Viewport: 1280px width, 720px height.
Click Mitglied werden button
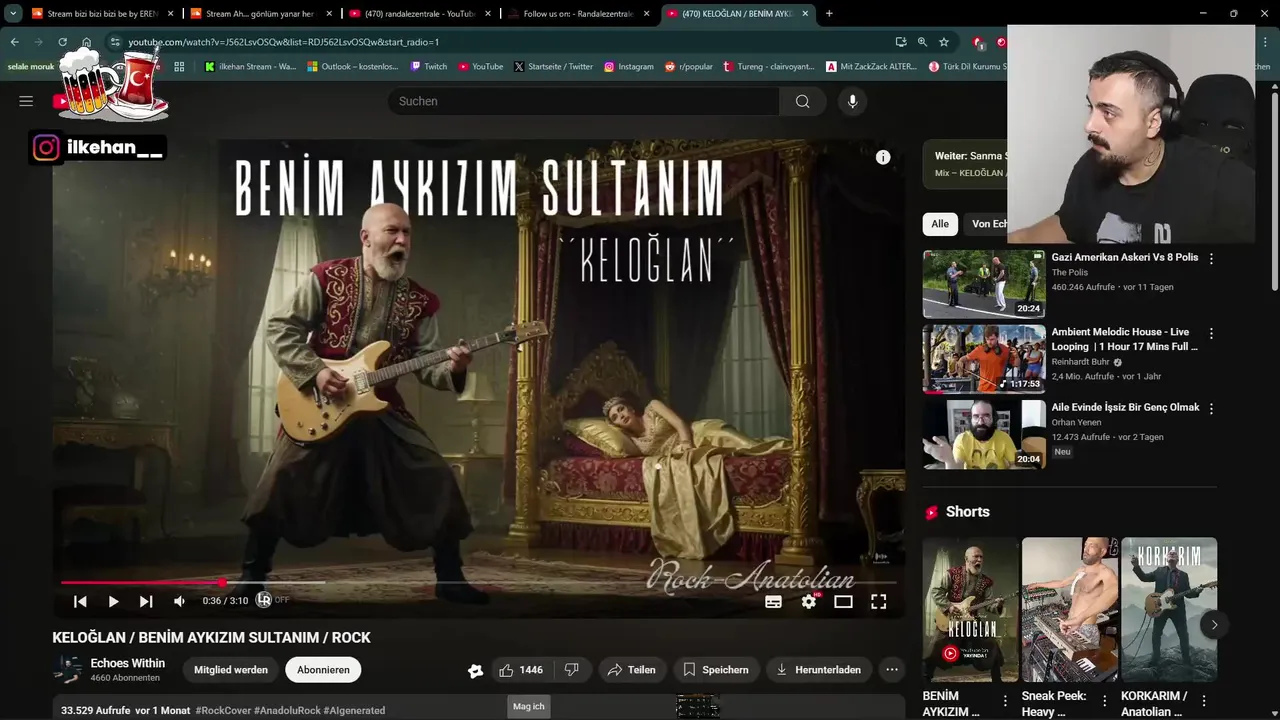coord(230,670)
